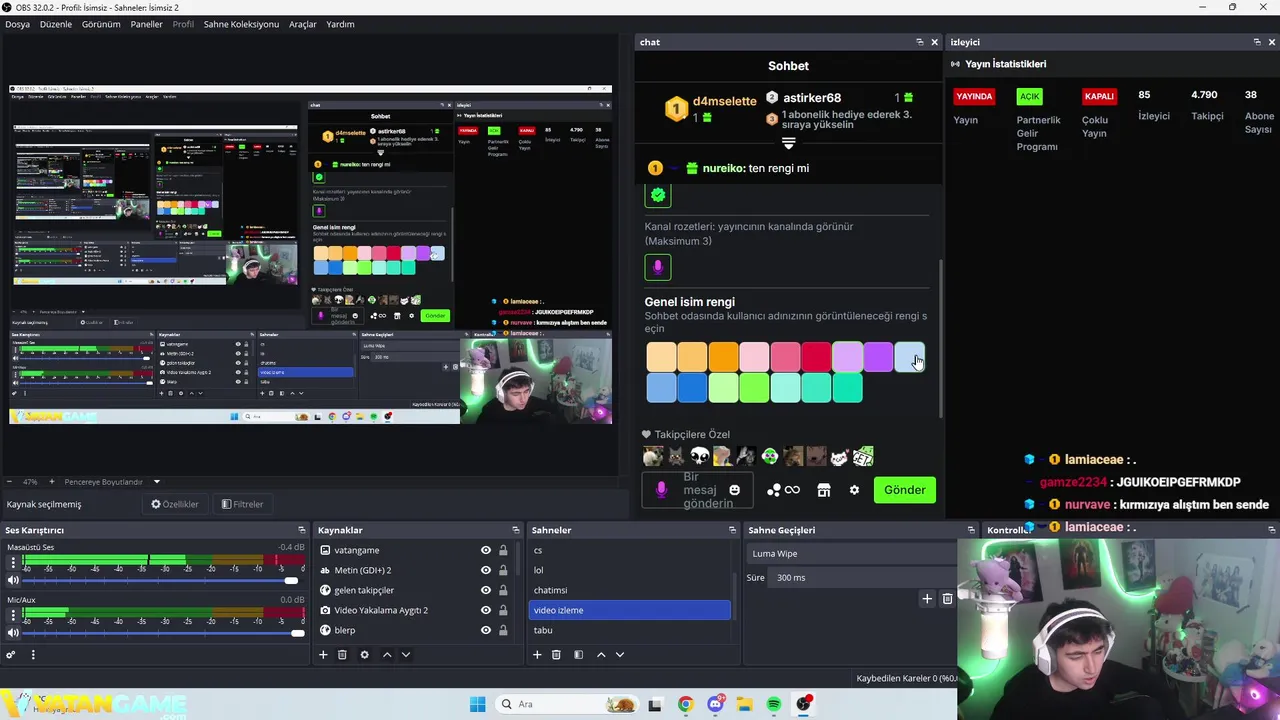This screenshot has width=1280, height=720.
Task: Remove scene transition with trash icon
Action: 947,599
